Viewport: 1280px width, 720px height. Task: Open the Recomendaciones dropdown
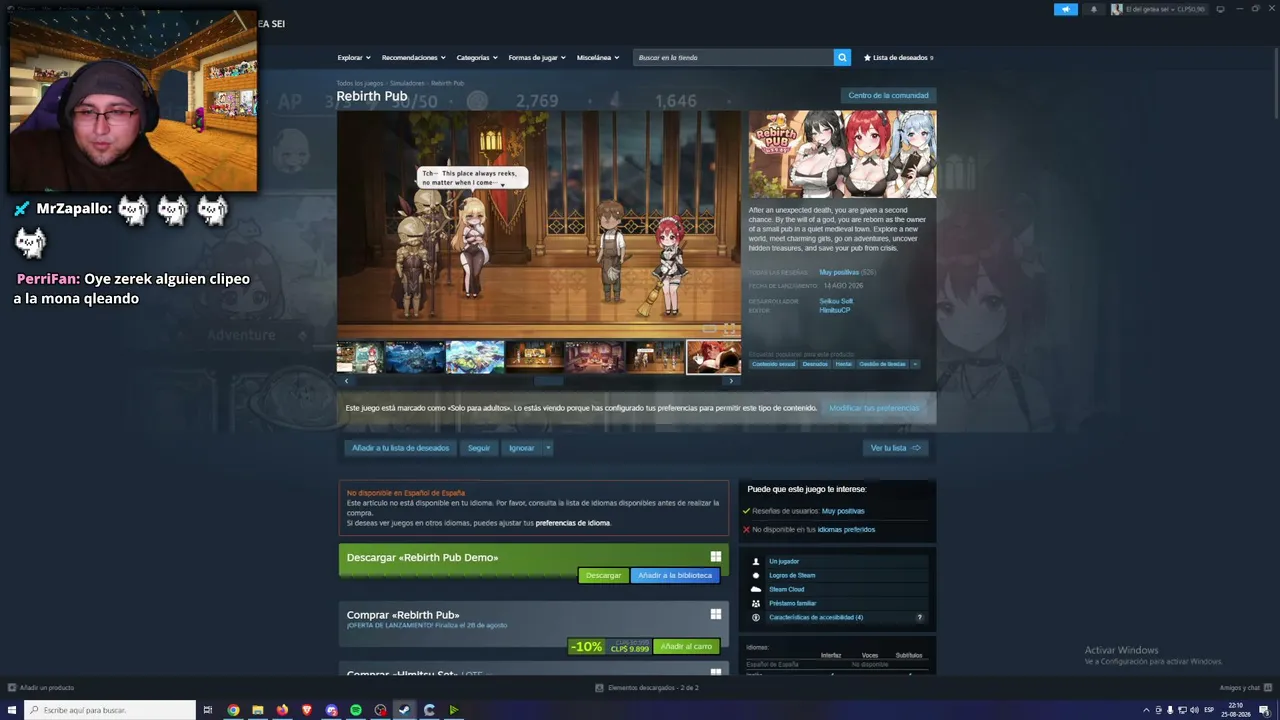click(414, 58)
